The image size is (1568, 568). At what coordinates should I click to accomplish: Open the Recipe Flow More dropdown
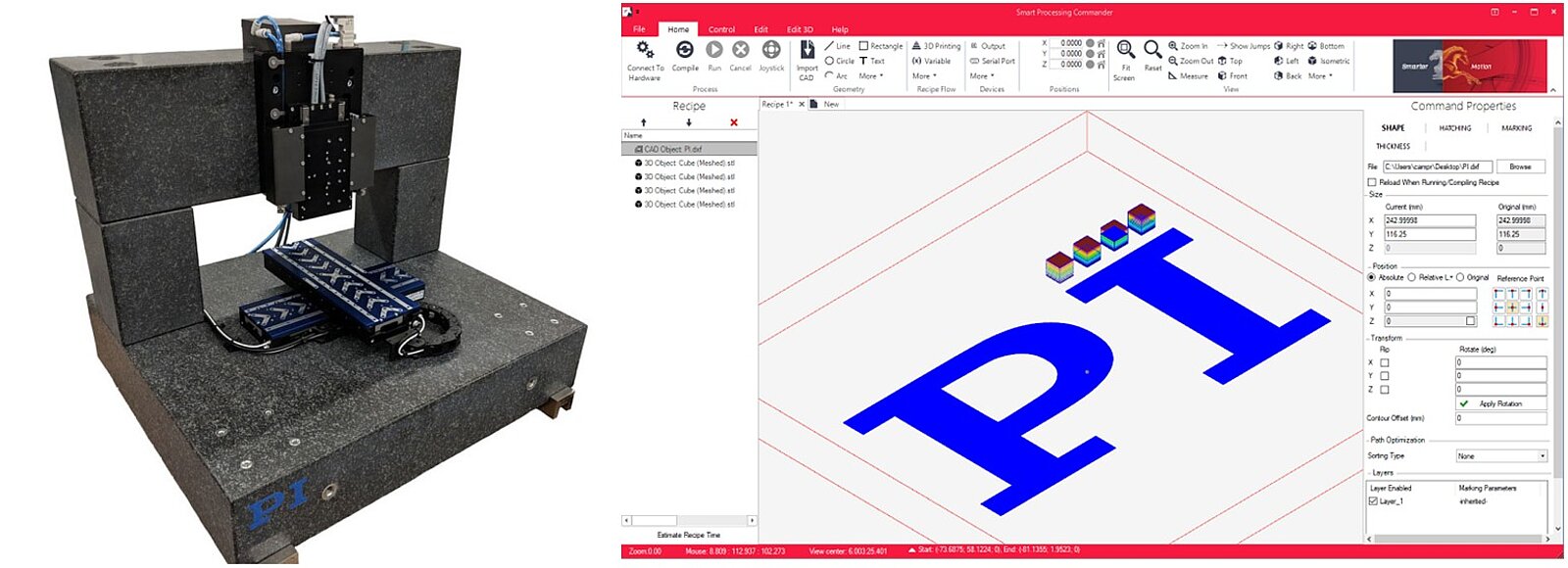point(924,75)
